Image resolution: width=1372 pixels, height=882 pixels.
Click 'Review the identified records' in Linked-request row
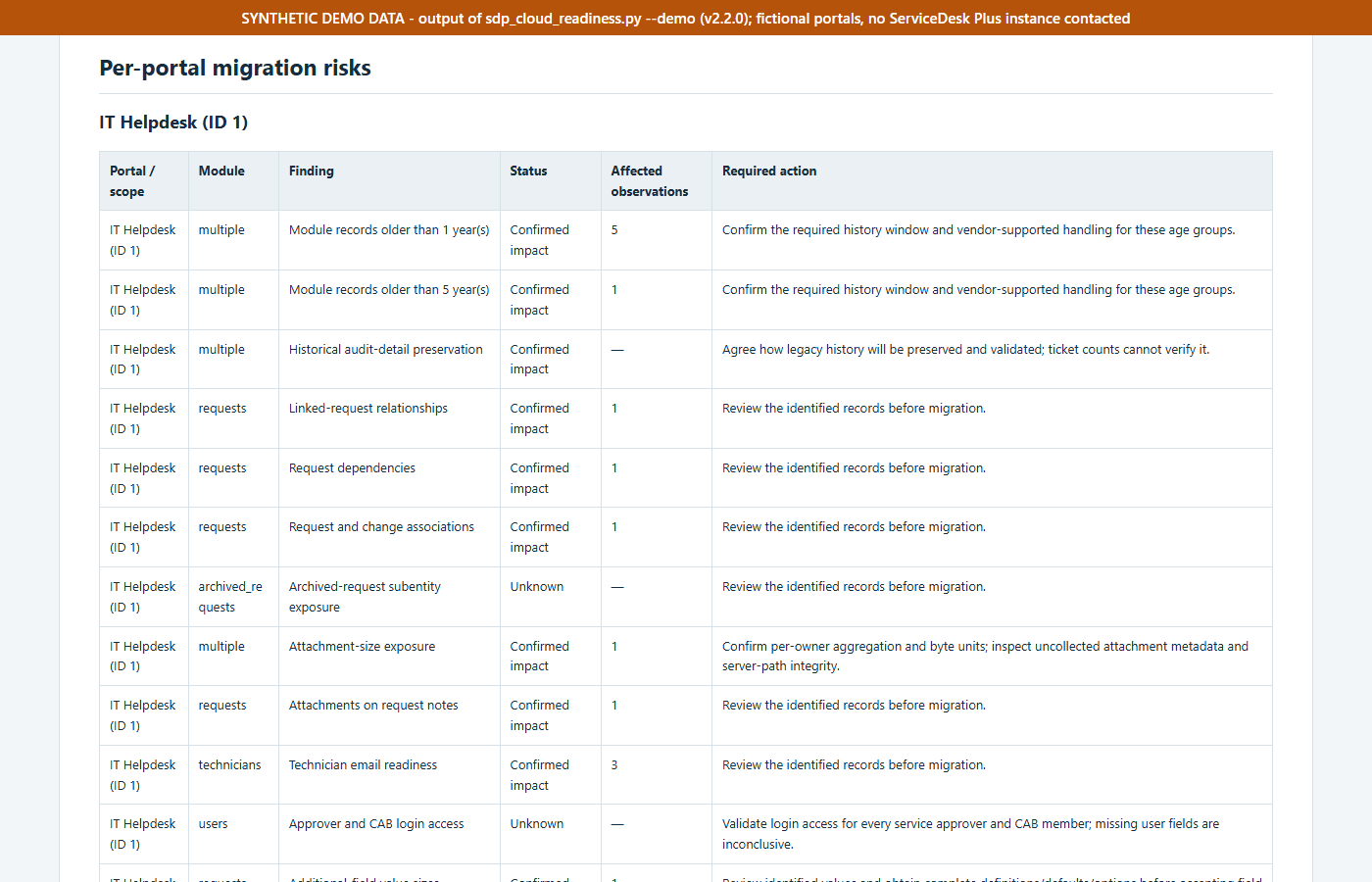(x=854, y=409)
